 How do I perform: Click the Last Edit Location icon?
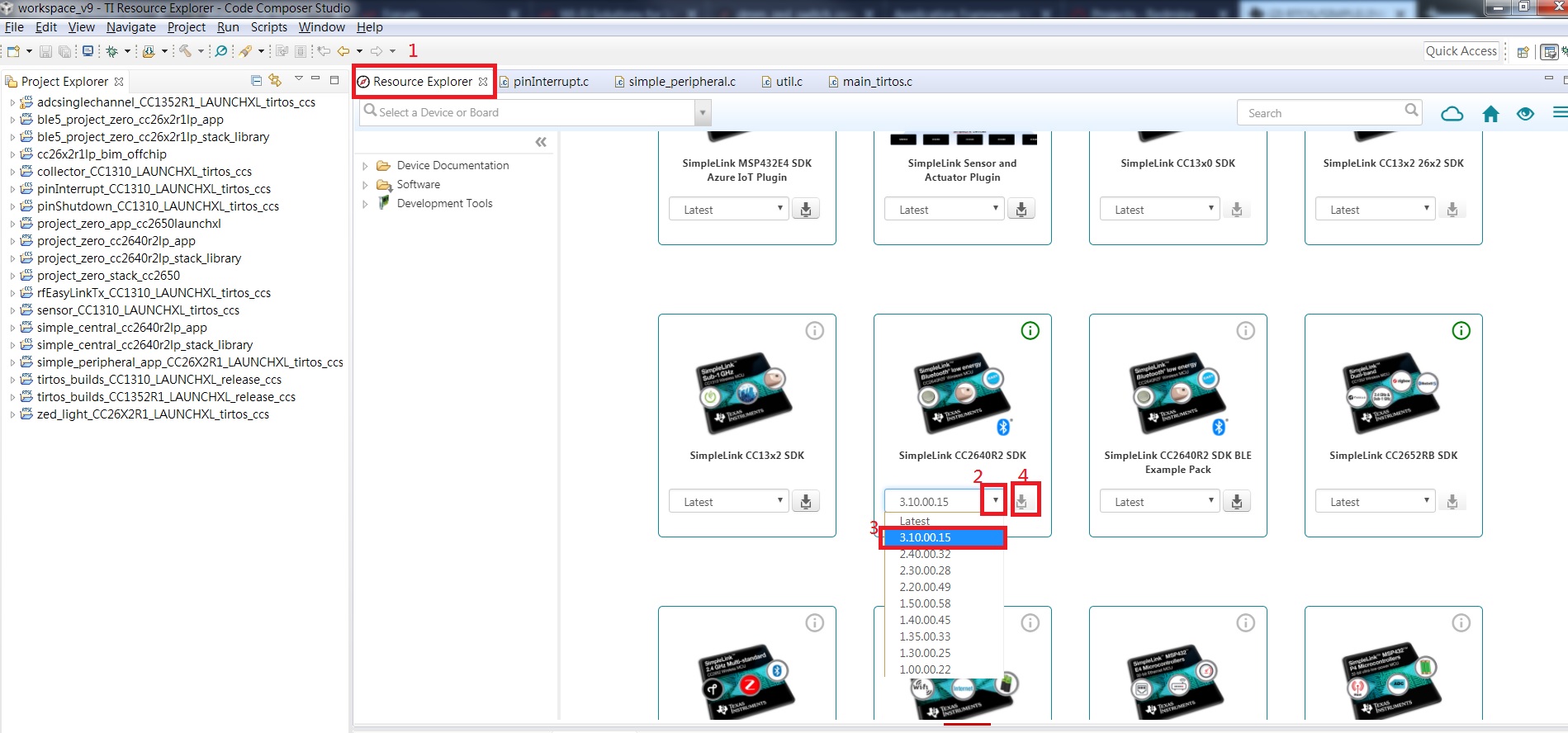coord(324,51)
